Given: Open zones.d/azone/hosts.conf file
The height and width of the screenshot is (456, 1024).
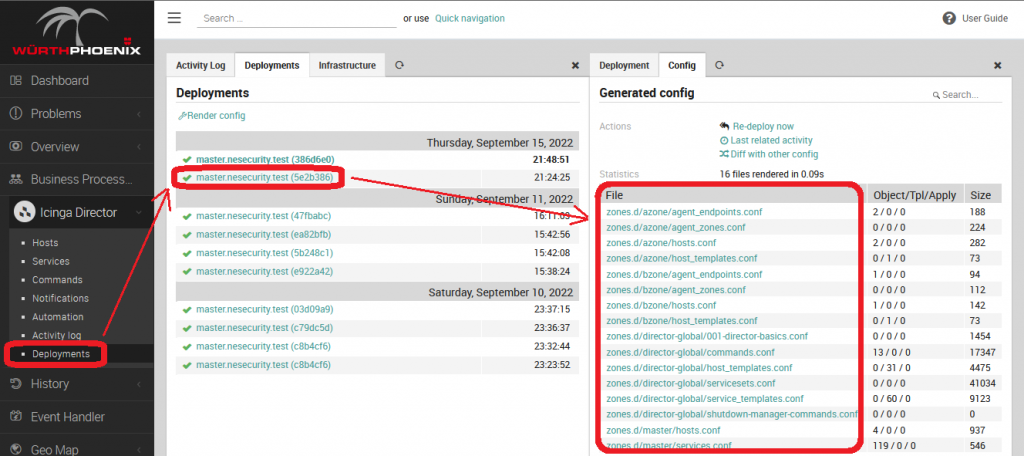Looking at the screenshot, I should [x=661, y=243].
